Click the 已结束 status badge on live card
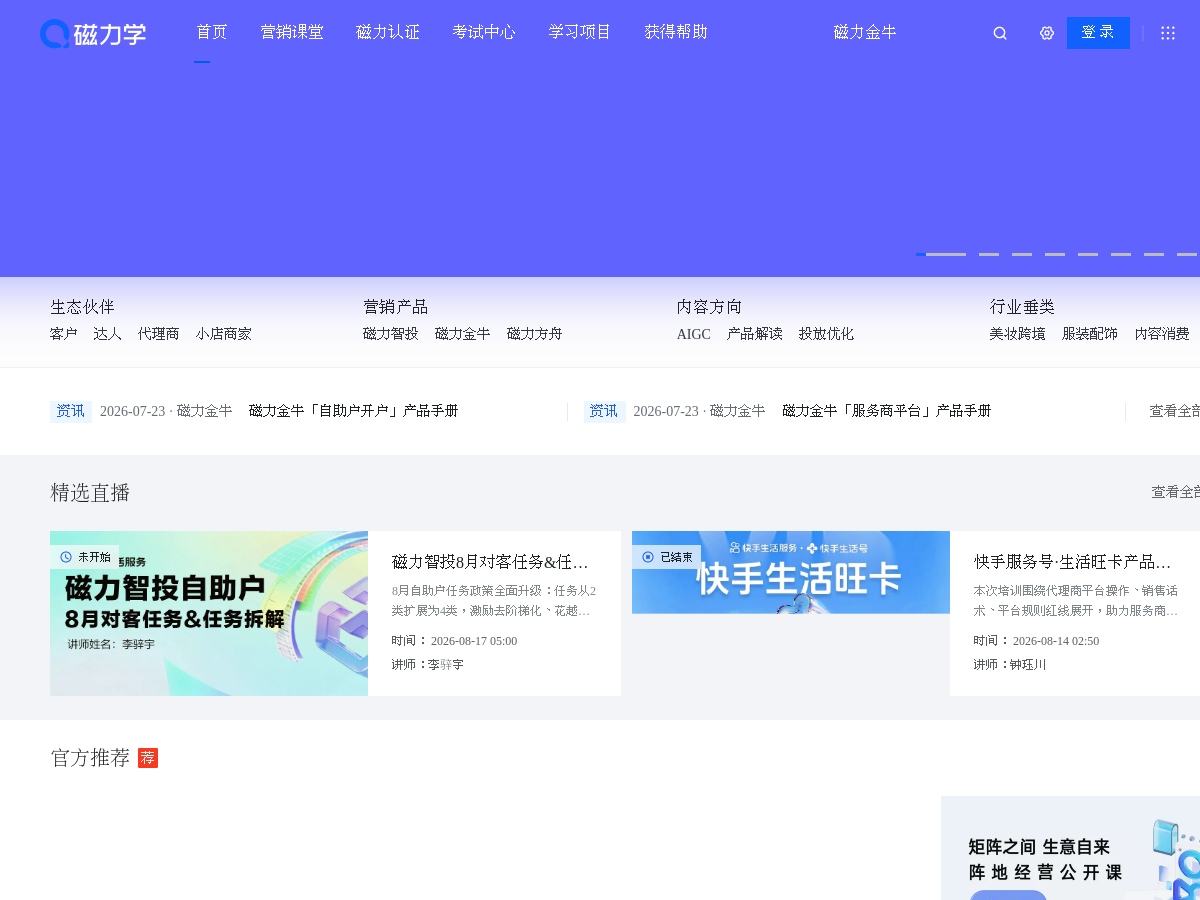1200x900 pixels. 667,557
